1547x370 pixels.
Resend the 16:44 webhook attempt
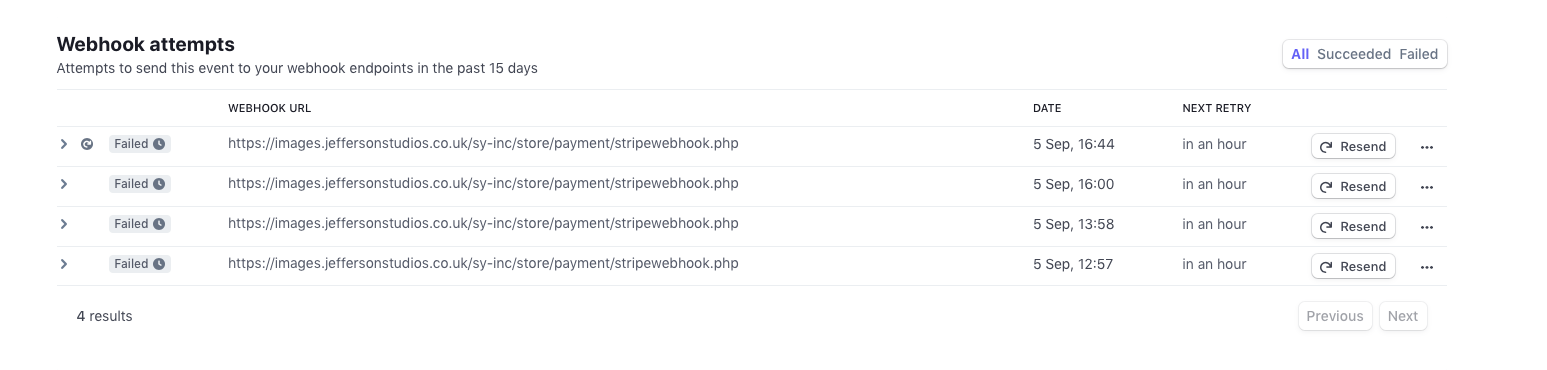click(x=1353, y=146)
